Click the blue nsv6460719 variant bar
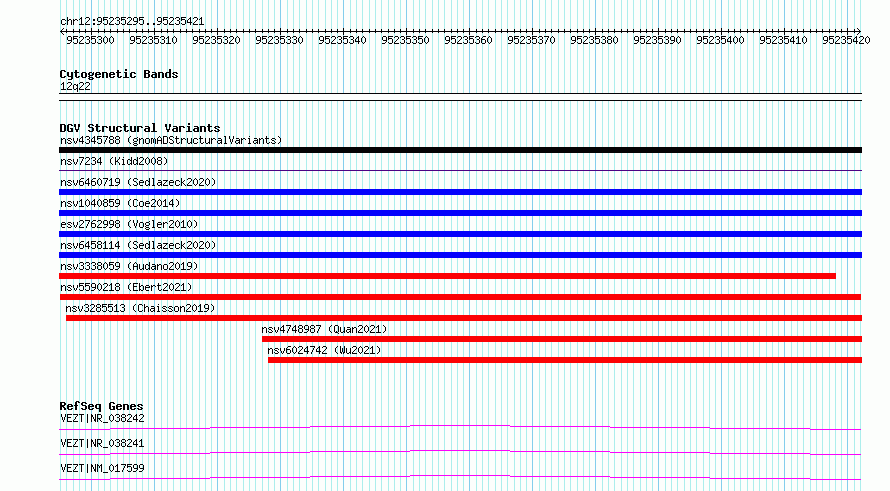Image resolution: width=890 pixels, height=491 pixels. pos(460,192)
